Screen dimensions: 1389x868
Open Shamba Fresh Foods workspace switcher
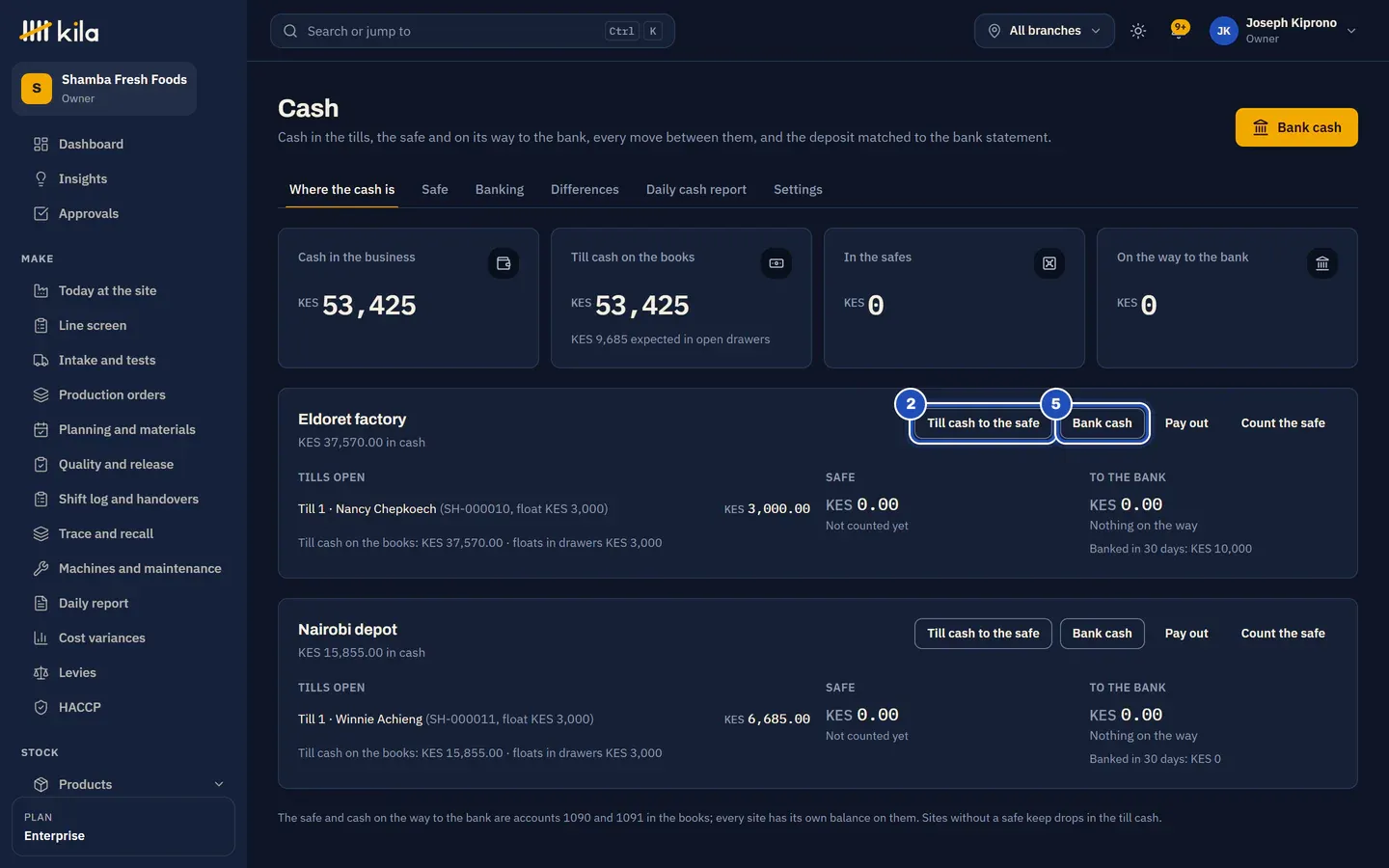(104, 89)
